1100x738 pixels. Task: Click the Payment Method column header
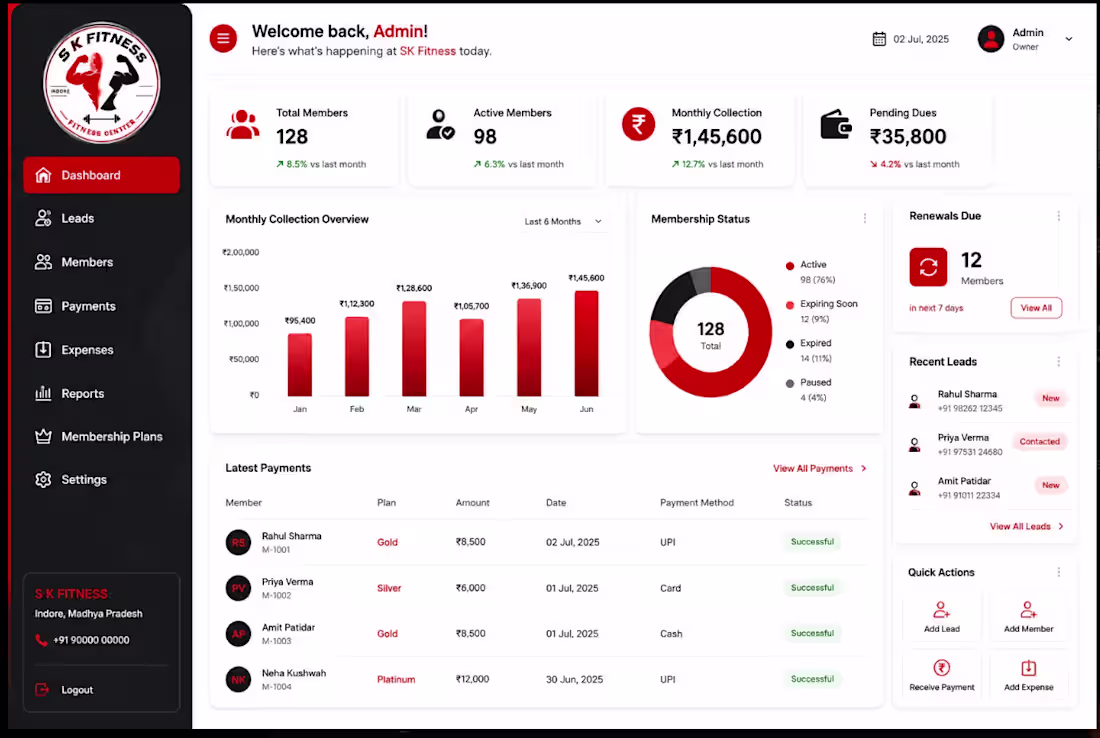click(697, 502)
